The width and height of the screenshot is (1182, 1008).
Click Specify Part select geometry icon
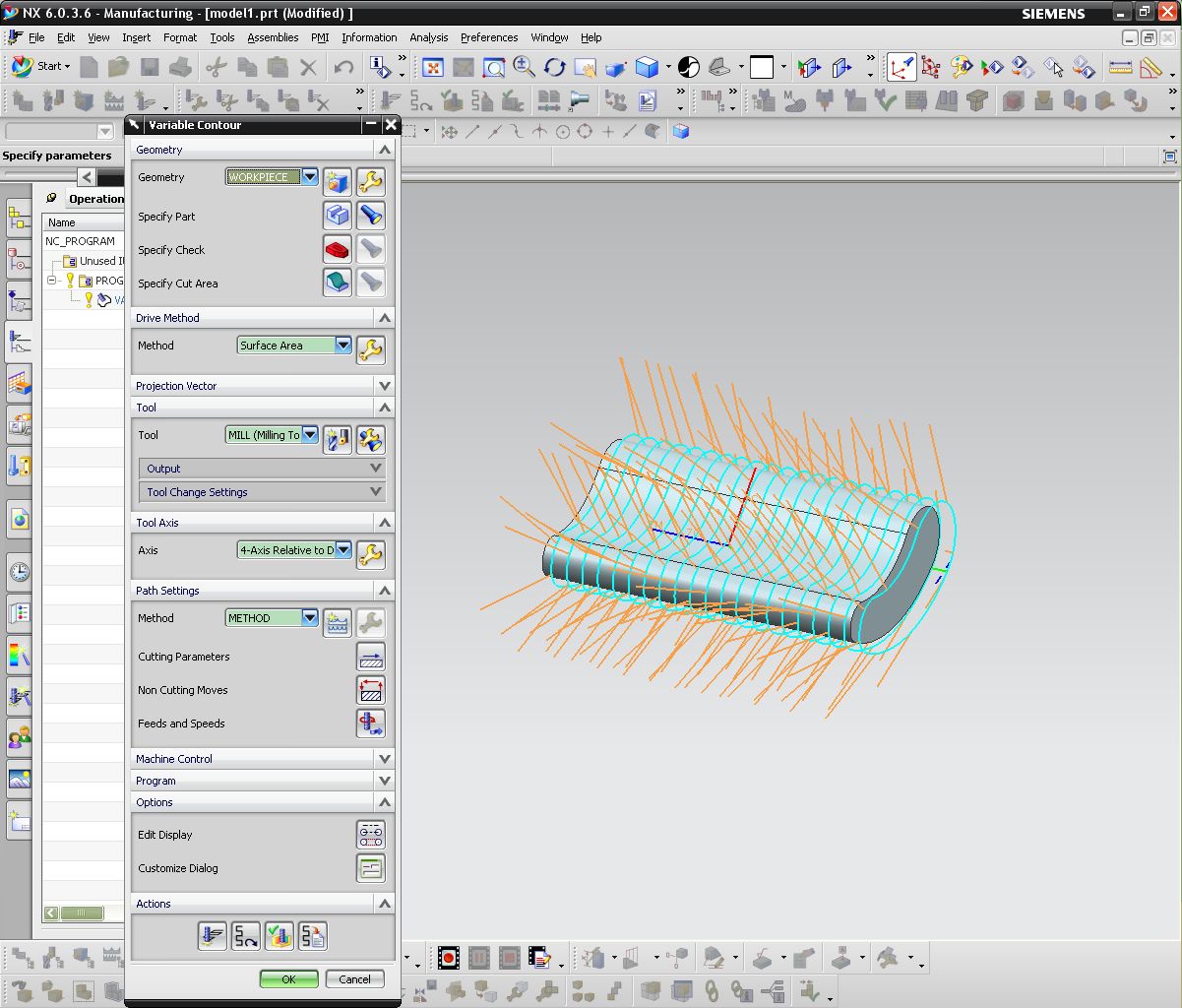338,216
